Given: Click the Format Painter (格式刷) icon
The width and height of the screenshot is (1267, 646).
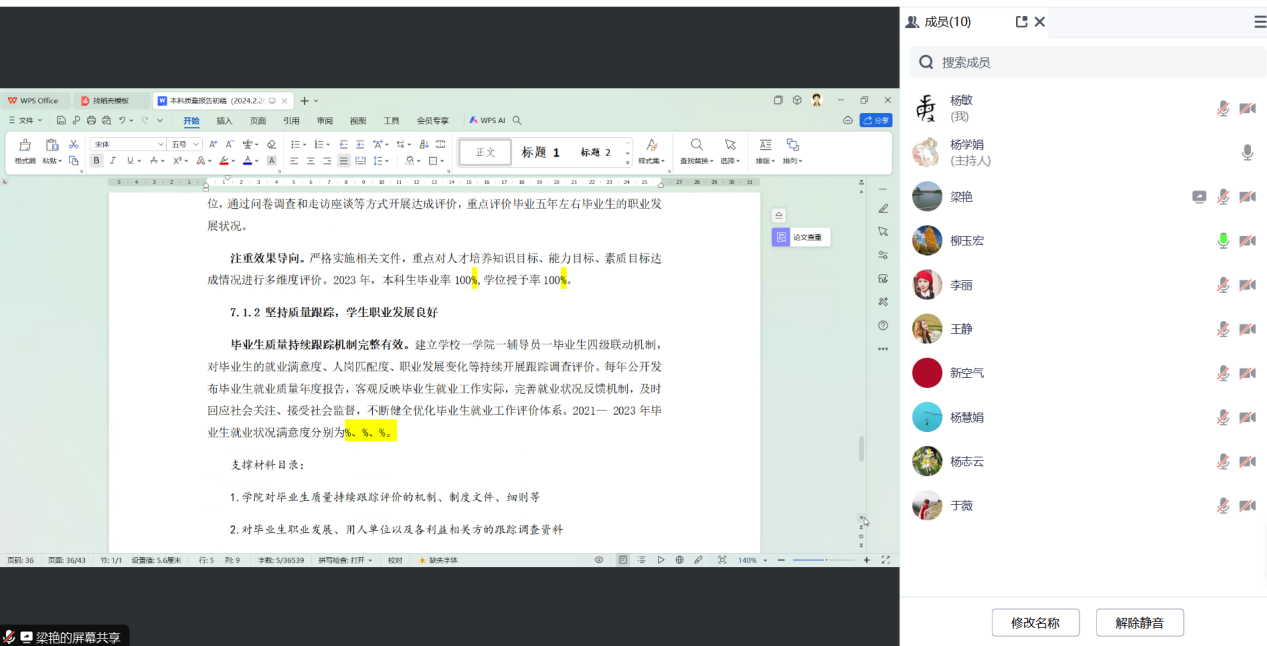Looking at the screenshot, I should [x=25, y=148].
